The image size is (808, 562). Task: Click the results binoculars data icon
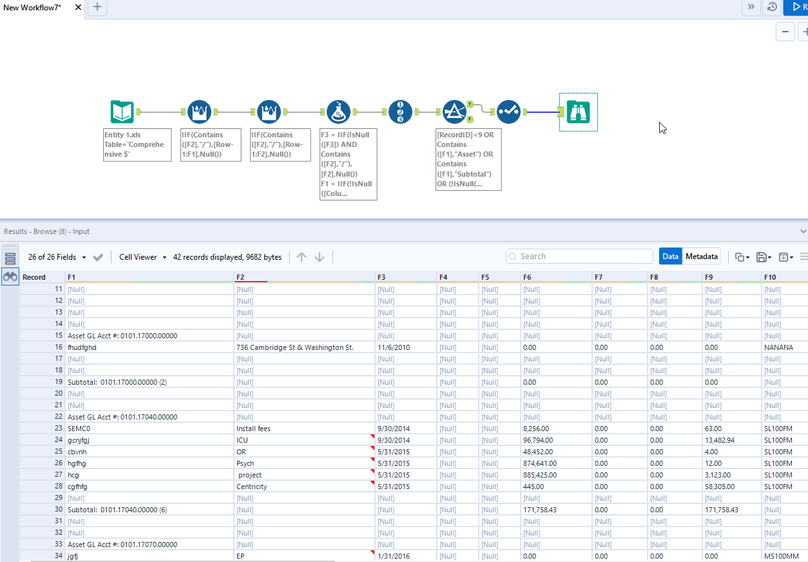click(10, 277)
